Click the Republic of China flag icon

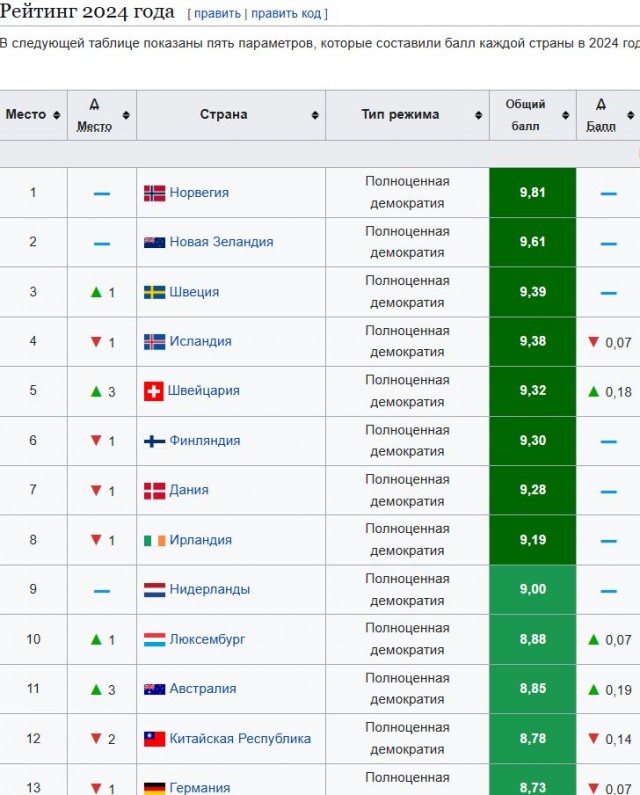pos(154,739)
